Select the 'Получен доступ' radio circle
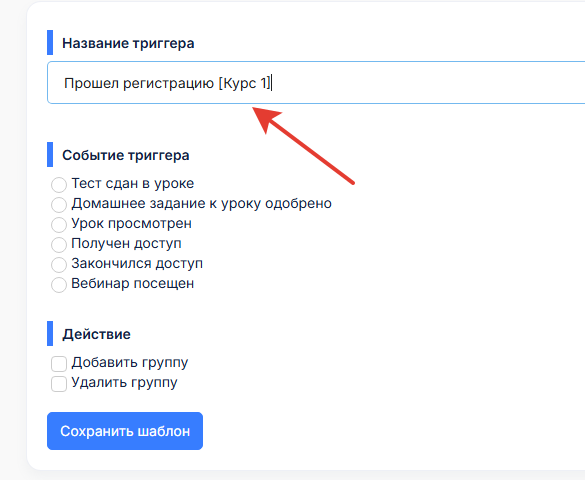Screen dimensions: 585x480 point(59,245)
